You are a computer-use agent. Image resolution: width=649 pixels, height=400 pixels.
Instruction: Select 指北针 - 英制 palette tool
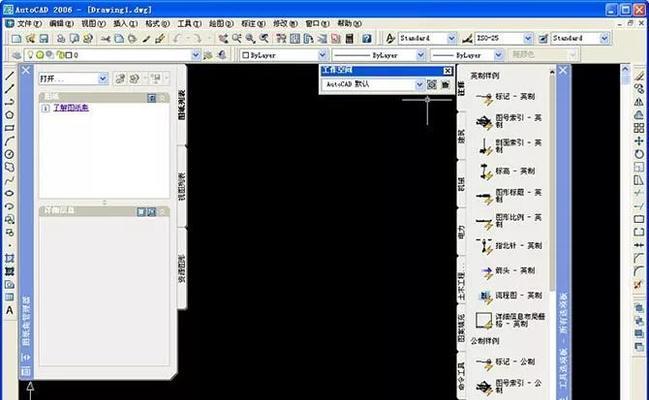[x=509, y=246]
